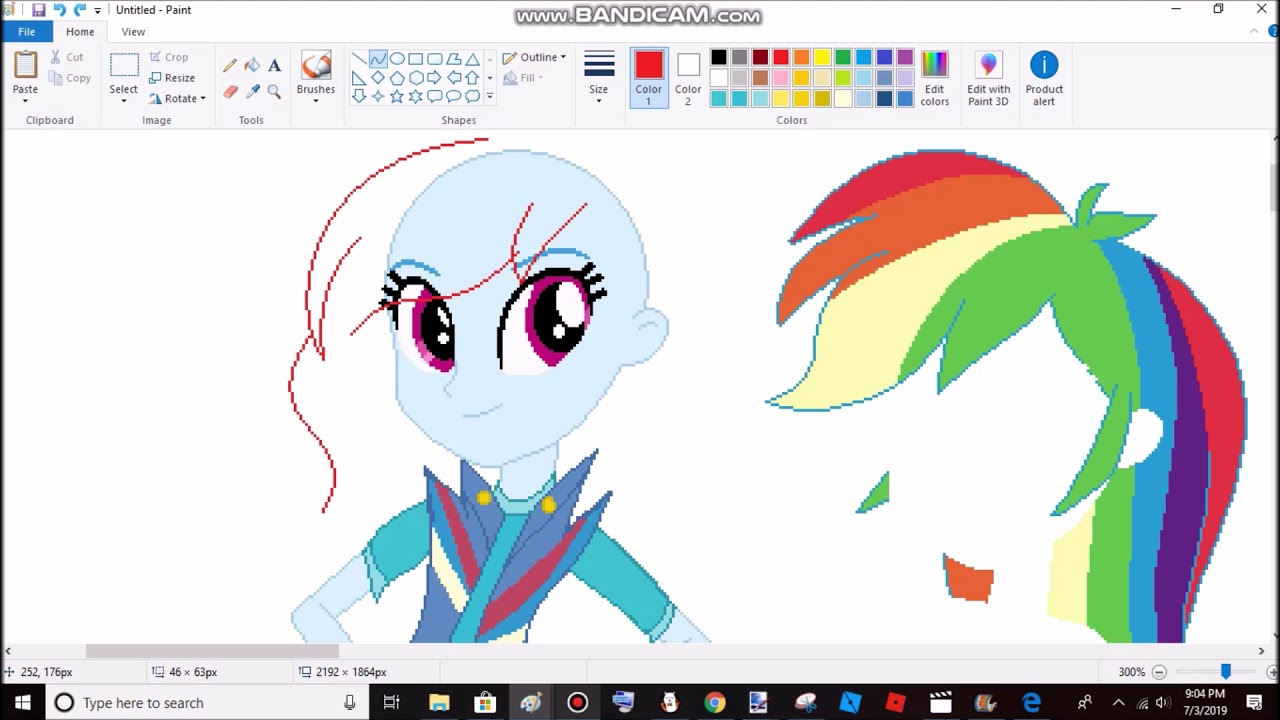Choose the Right arrow shape
The height and width of the screenshot is (720, 1280).
[x=435, y=78]
